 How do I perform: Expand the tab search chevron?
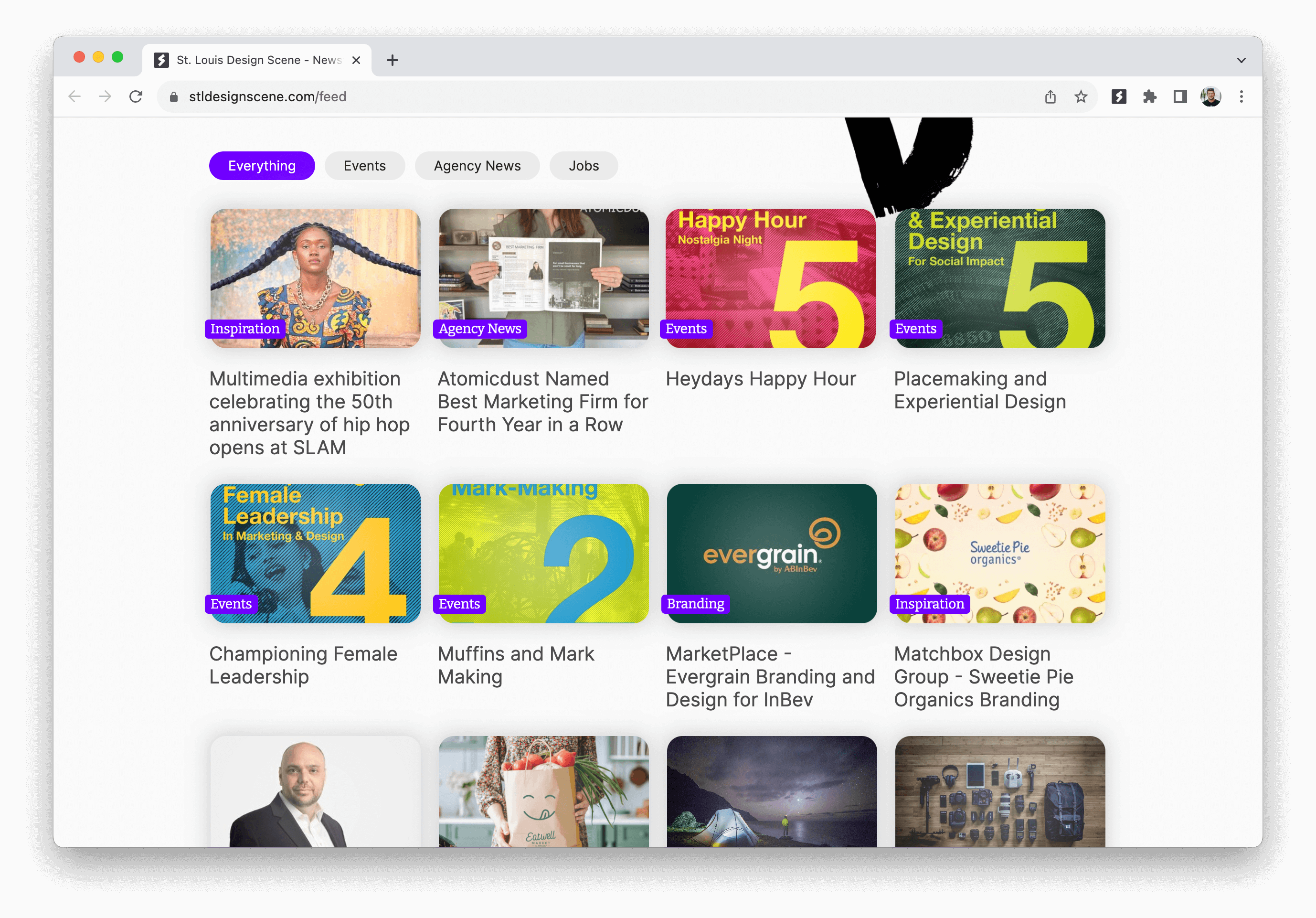[1241, 60]
